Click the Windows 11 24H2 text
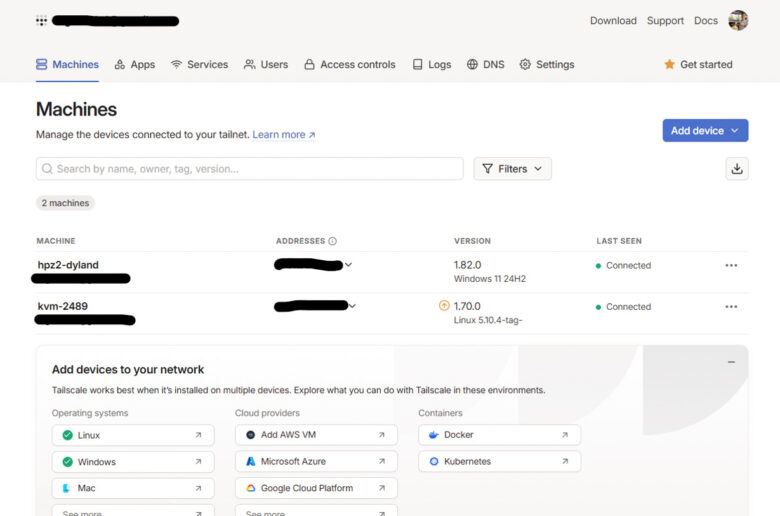This screenshot has width=780, height=516. pyautogui.click(x=489, y=279)
